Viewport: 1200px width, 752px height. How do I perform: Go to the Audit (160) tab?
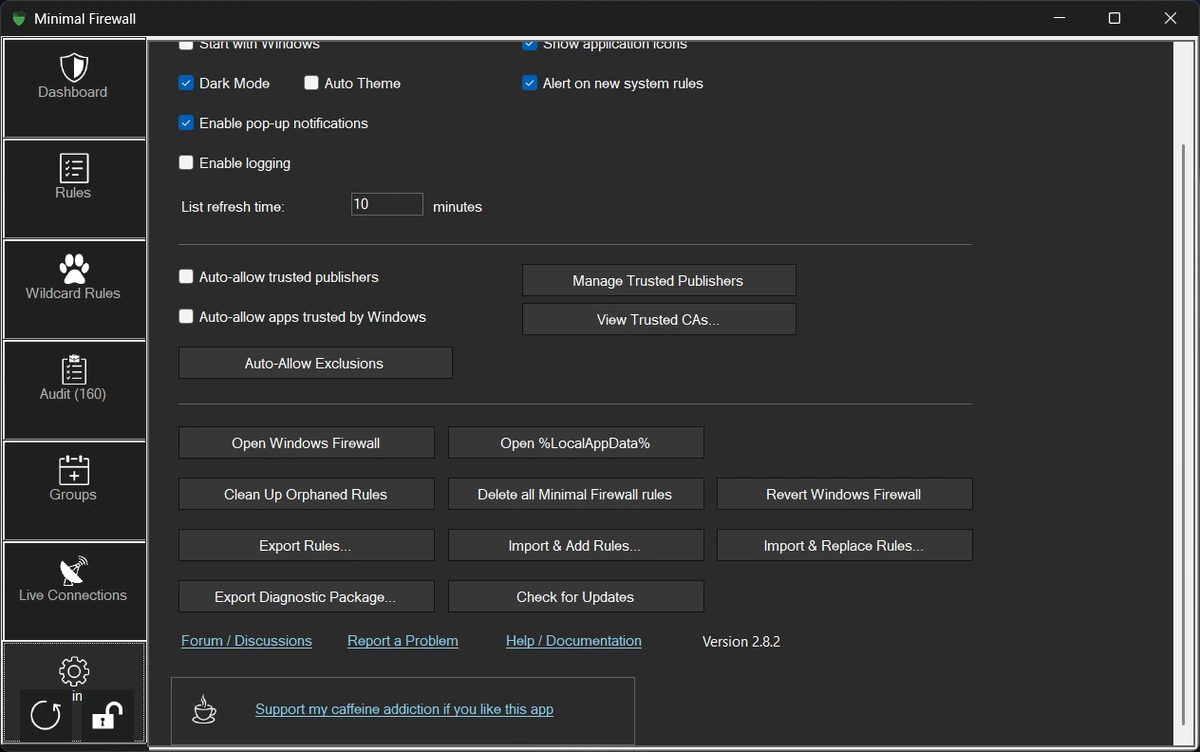[74, 390]
